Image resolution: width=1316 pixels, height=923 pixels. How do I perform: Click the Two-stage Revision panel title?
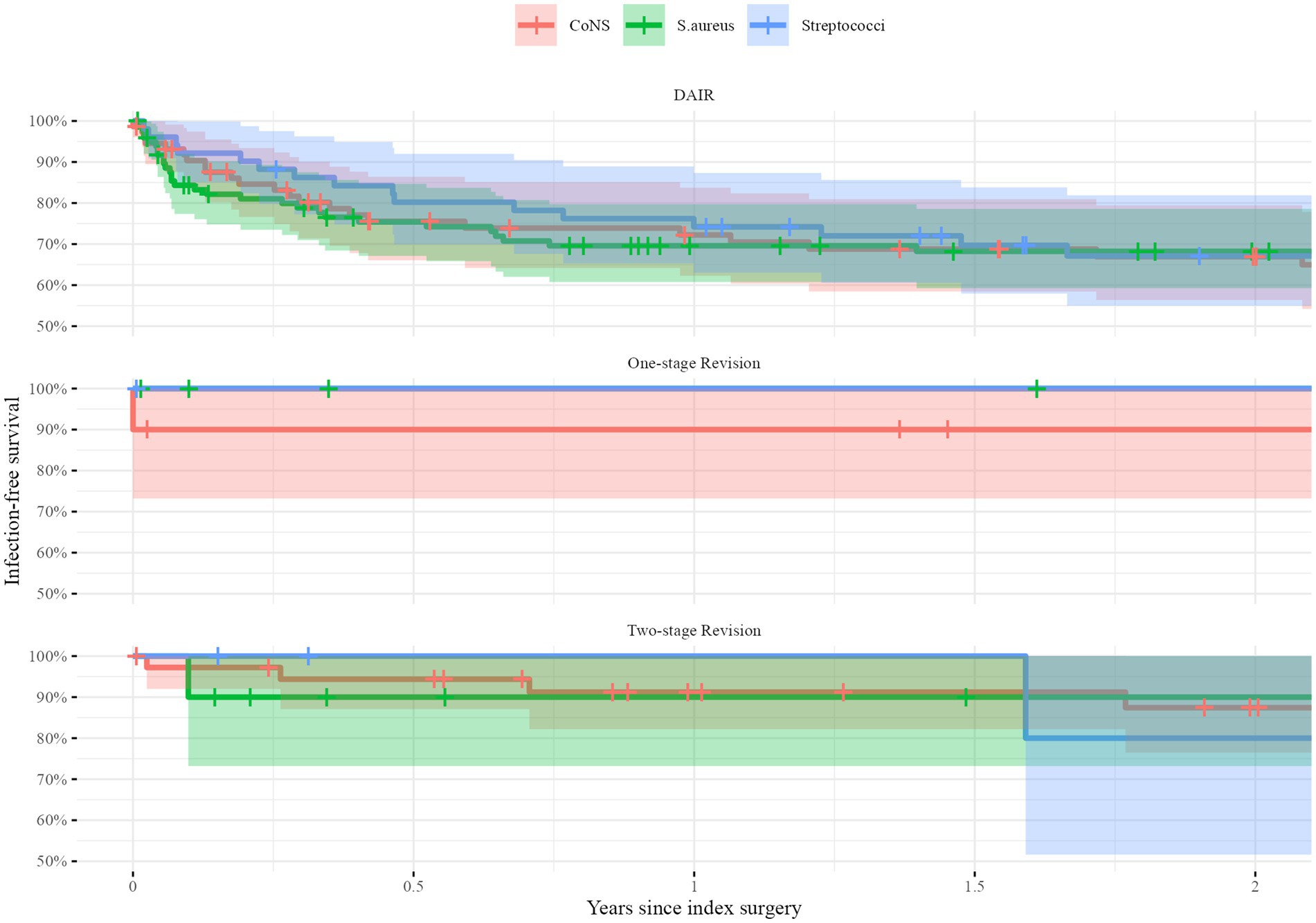pos(694,630)
